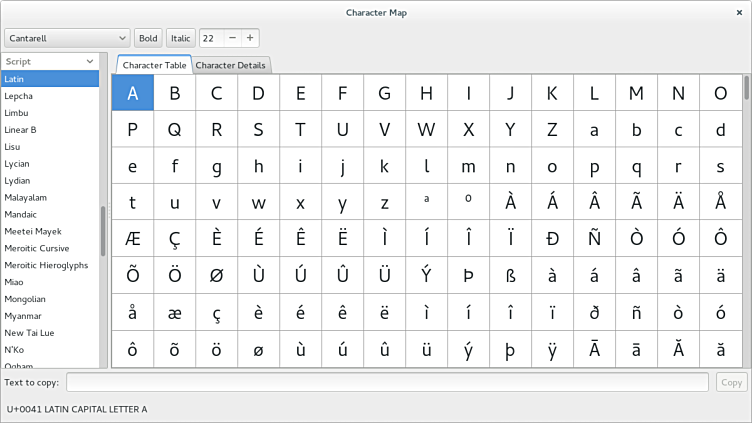Screen dimensions: 752x423
Task: Switch to the Character Details tab
Action: (230, 65)
